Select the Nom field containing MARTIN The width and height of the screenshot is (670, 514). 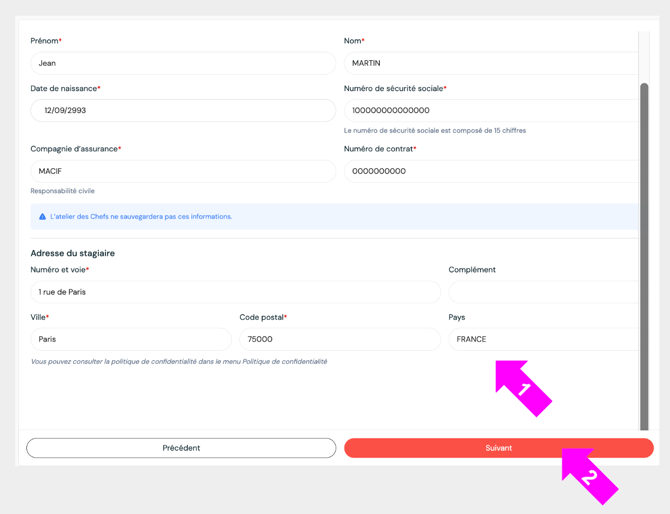pyautogui.click(x=490, y=63)
